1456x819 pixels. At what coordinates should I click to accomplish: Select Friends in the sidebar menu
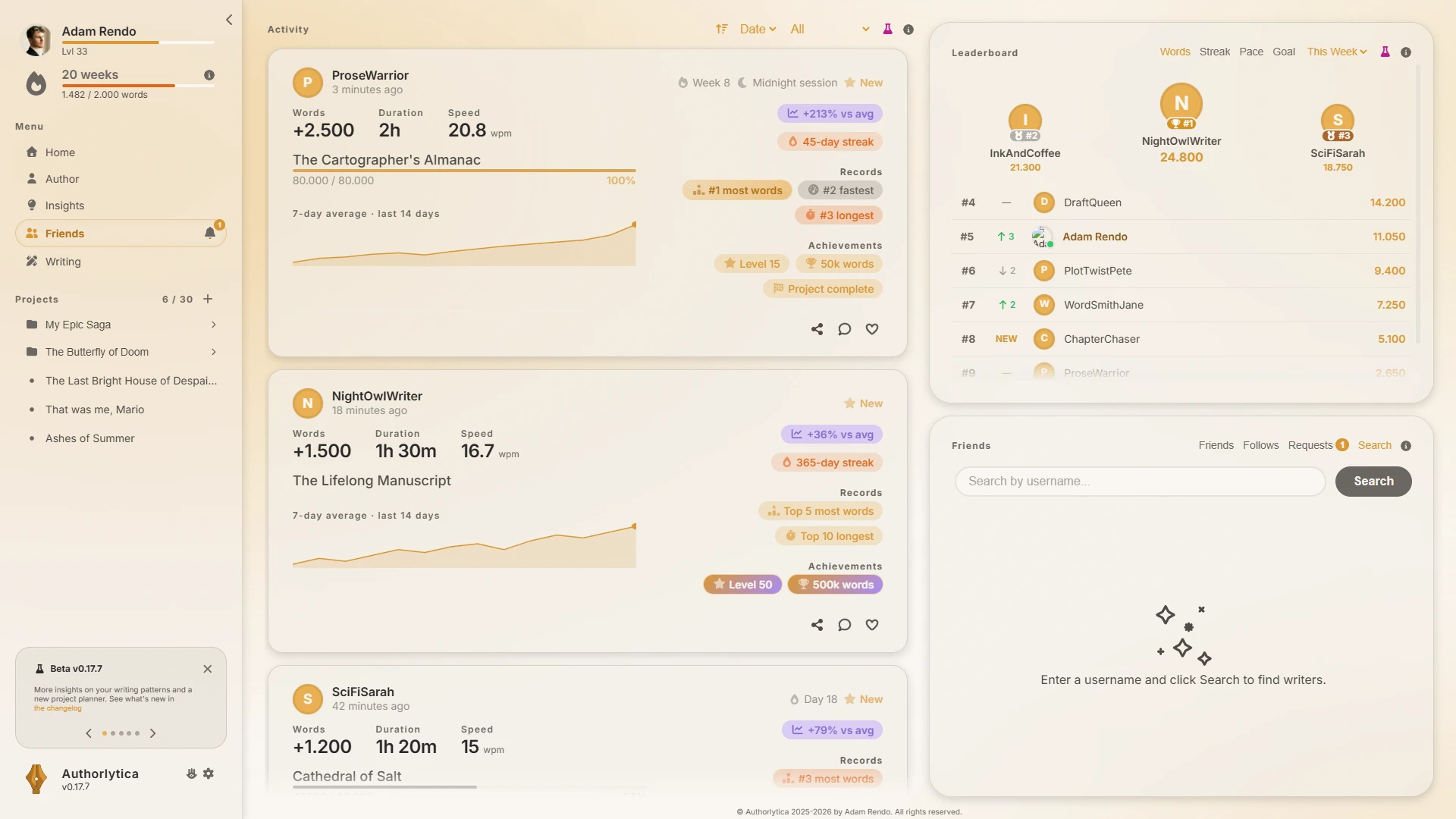pos(121,234)
